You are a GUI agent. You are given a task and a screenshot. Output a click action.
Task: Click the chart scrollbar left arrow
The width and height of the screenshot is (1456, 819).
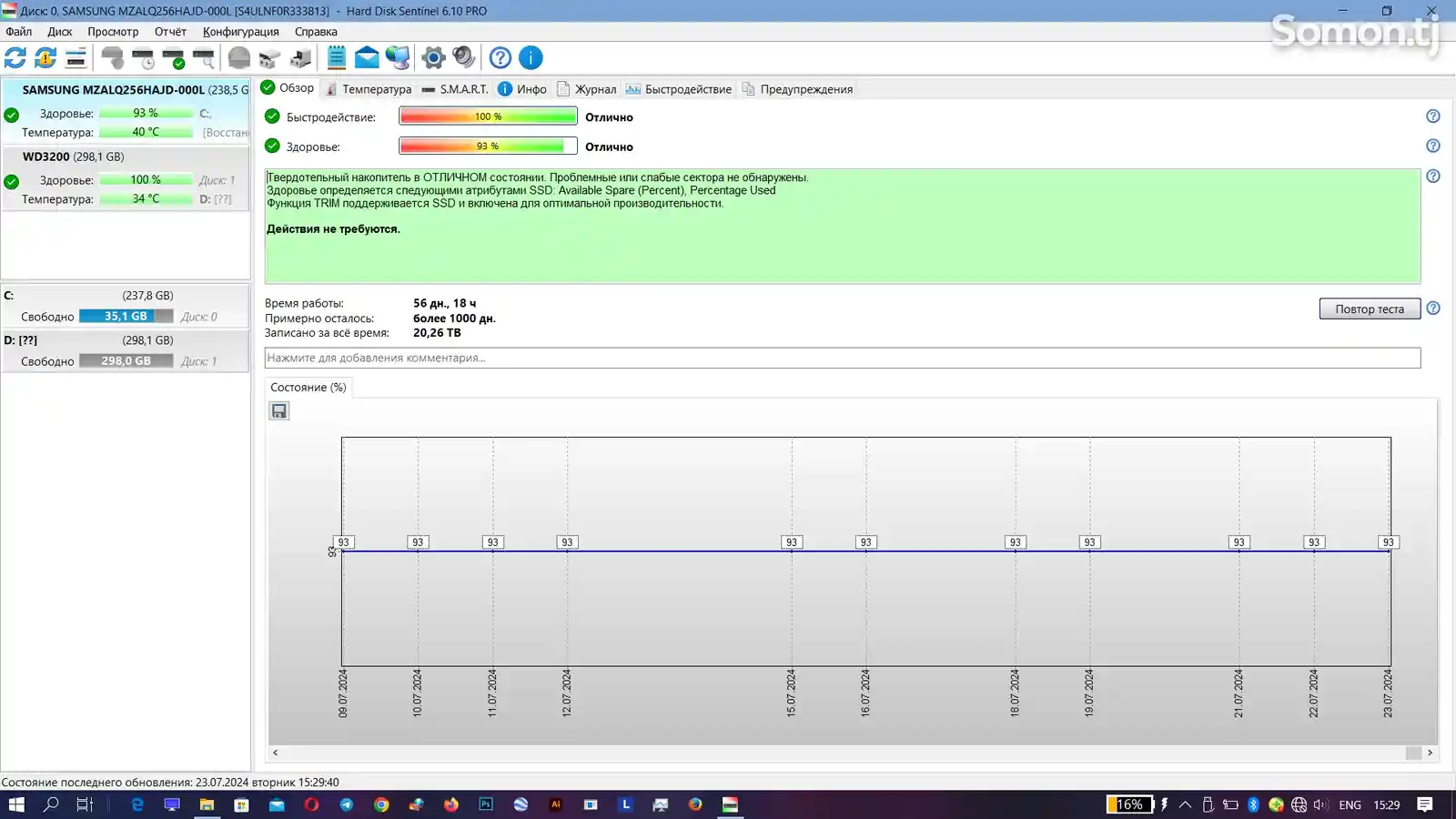[x=276, y=753]
